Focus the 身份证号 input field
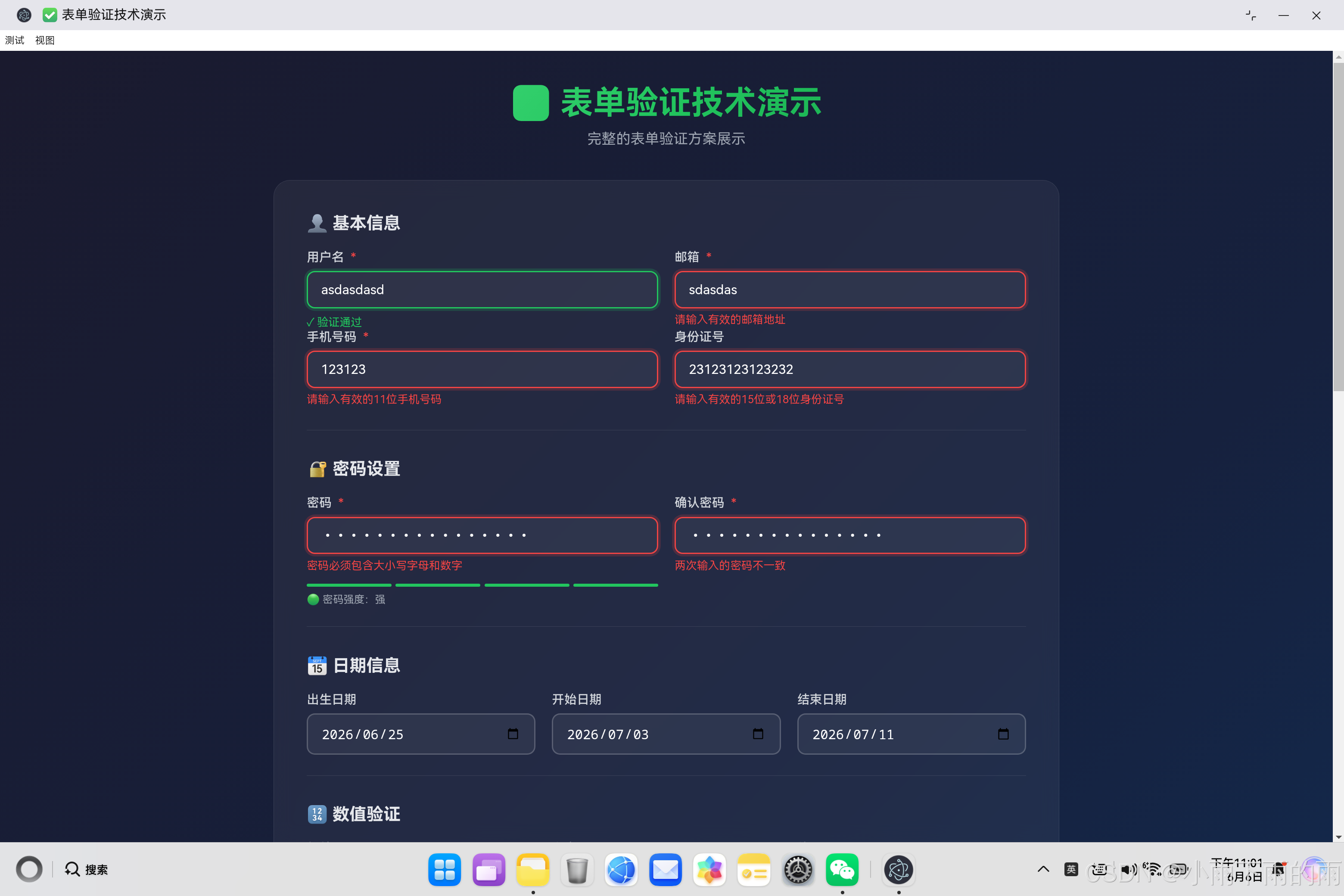This screenshot has height=896, width=1344. [850, 369]
